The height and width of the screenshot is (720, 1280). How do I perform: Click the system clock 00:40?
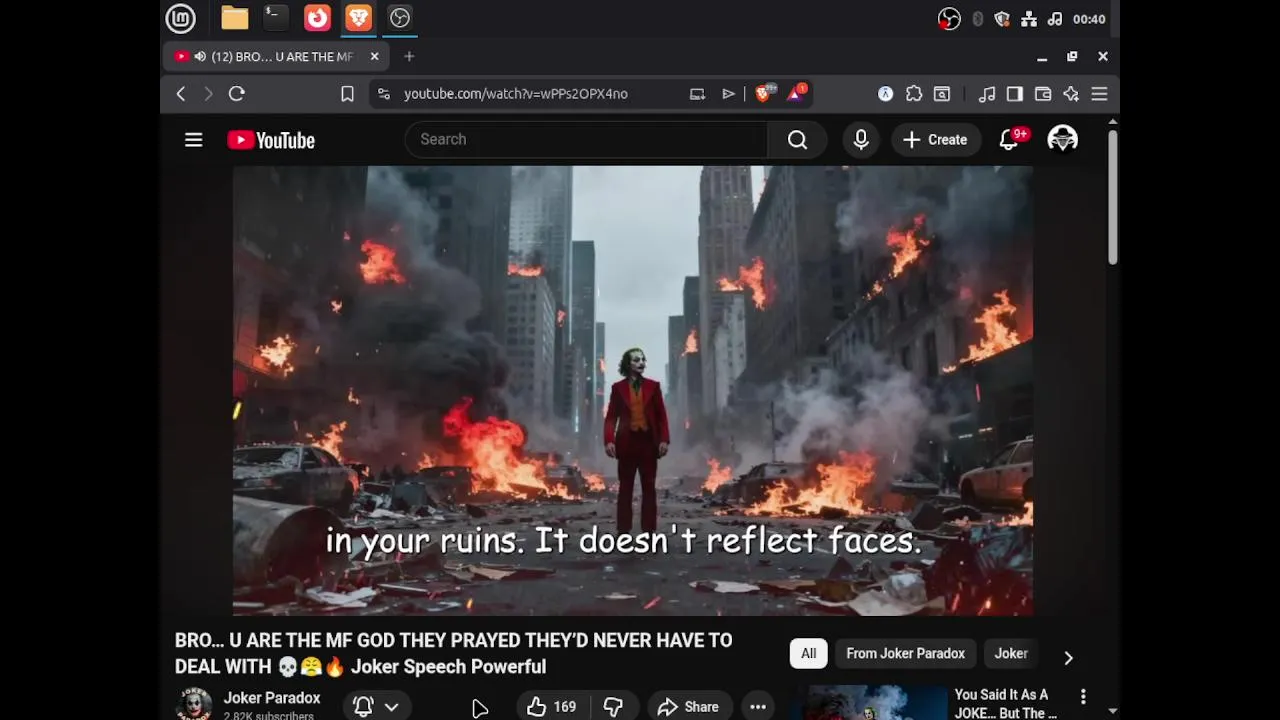pos(1089,19)
